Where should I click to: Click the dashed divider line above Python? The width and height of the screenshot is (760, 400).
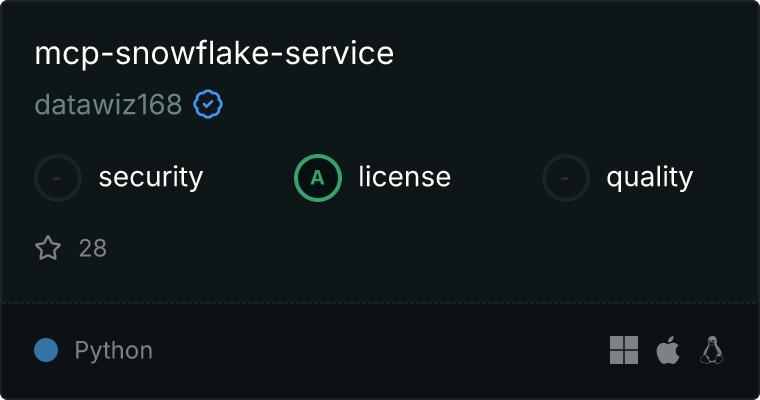pos(380,303)
